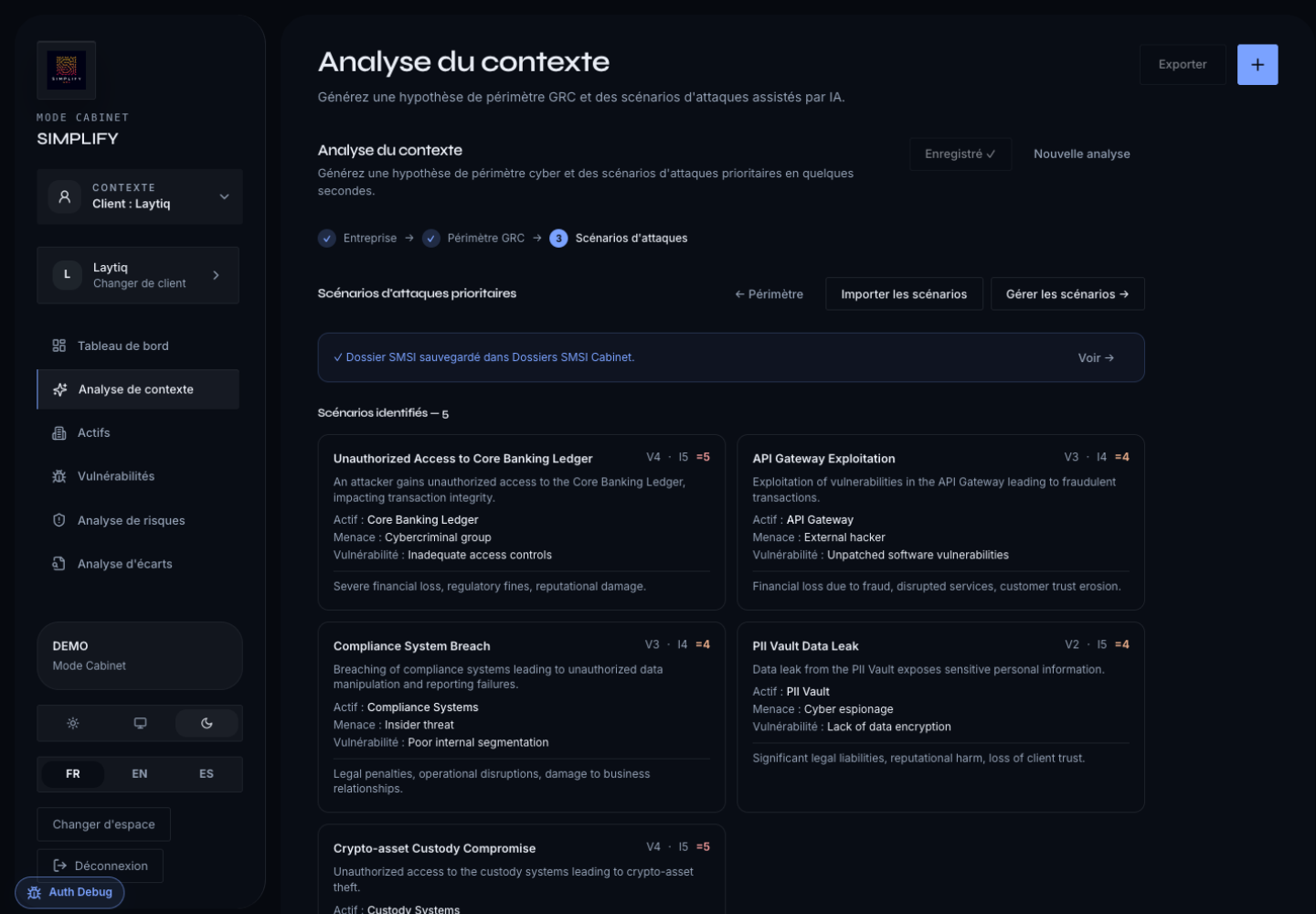
Task: Click the Simplify logo thumbnail
Action: click(x=66, y=70)
